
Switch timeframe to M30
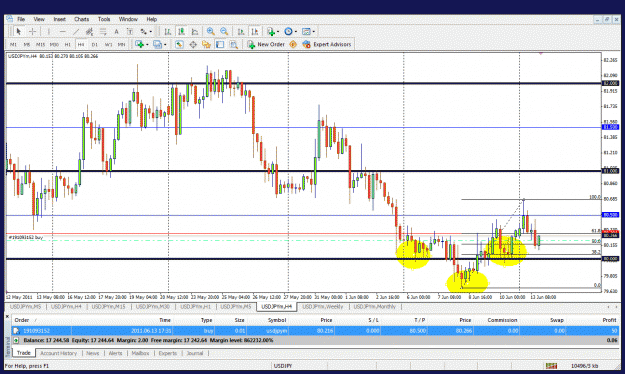click(x=54, y=45)
